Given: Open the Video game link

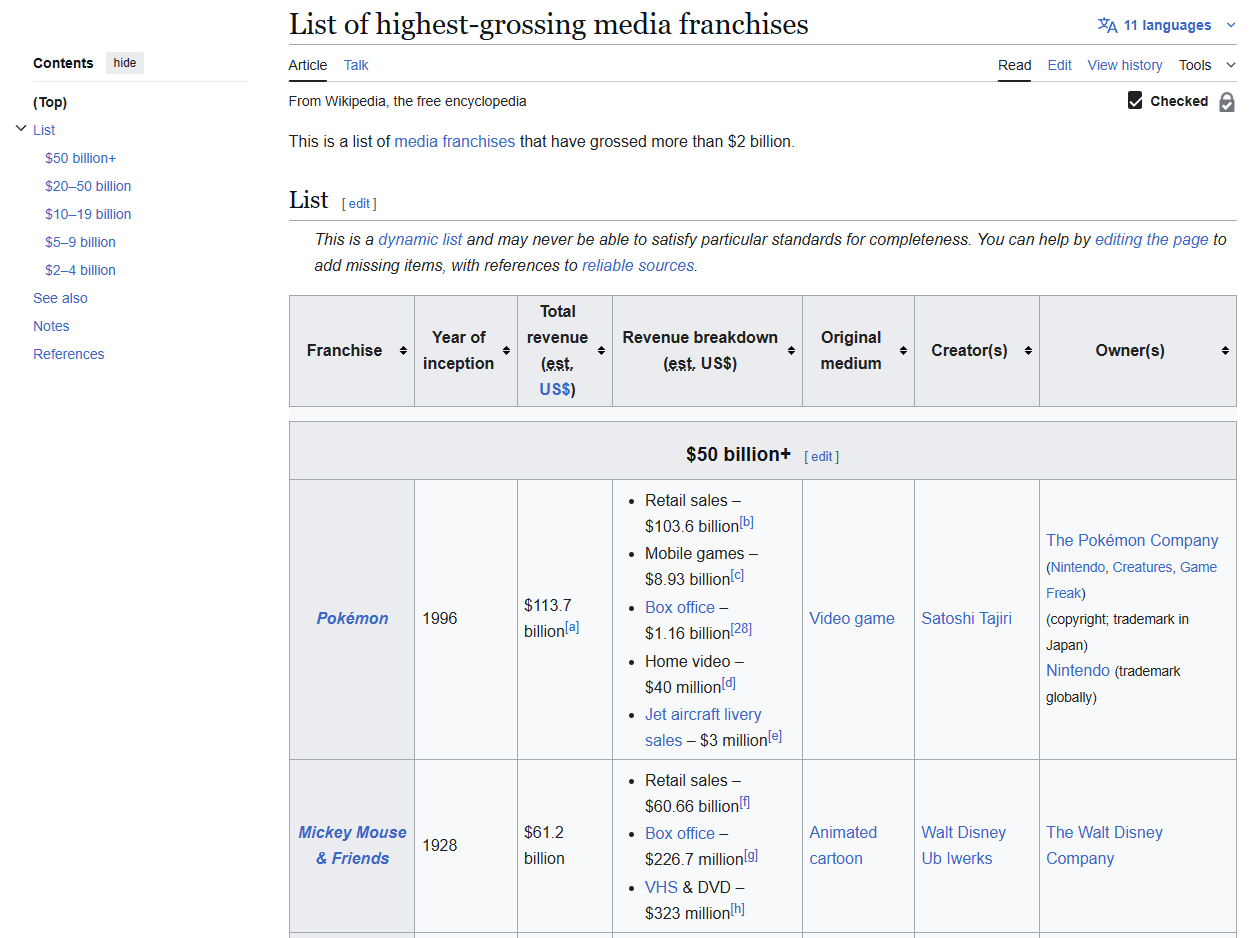Looking at the screenshot, I should coord(852,618).
